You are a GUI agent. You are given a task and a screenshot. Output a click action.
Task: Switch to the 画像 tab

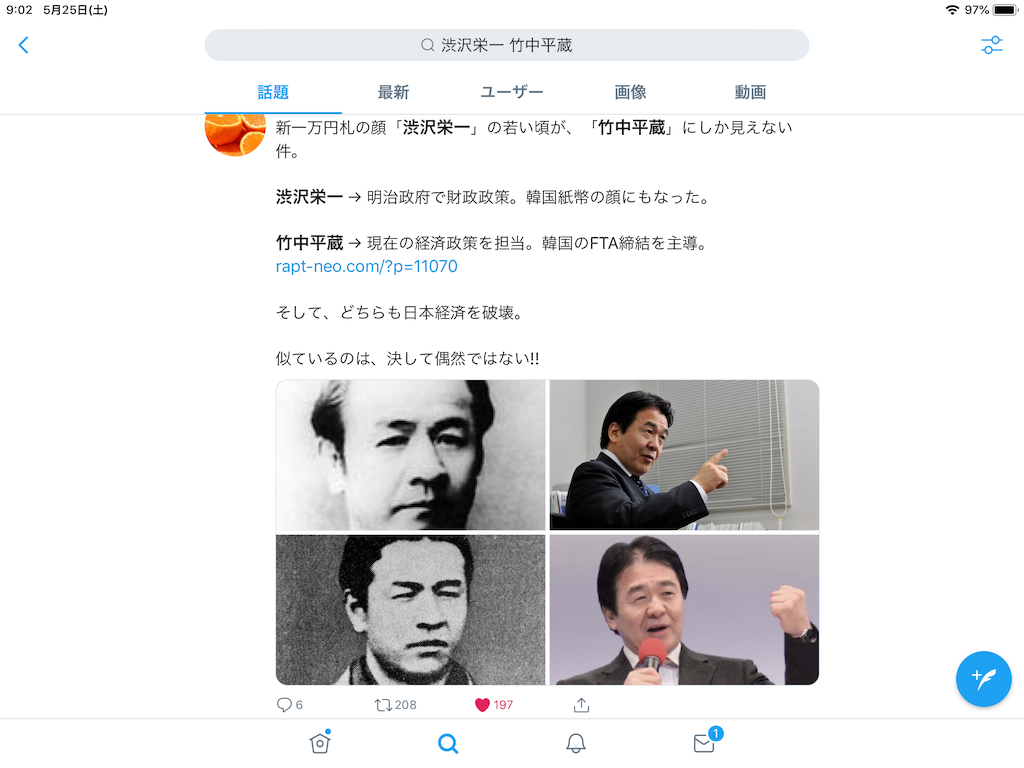pyautogui.click(x=630, y=92)
